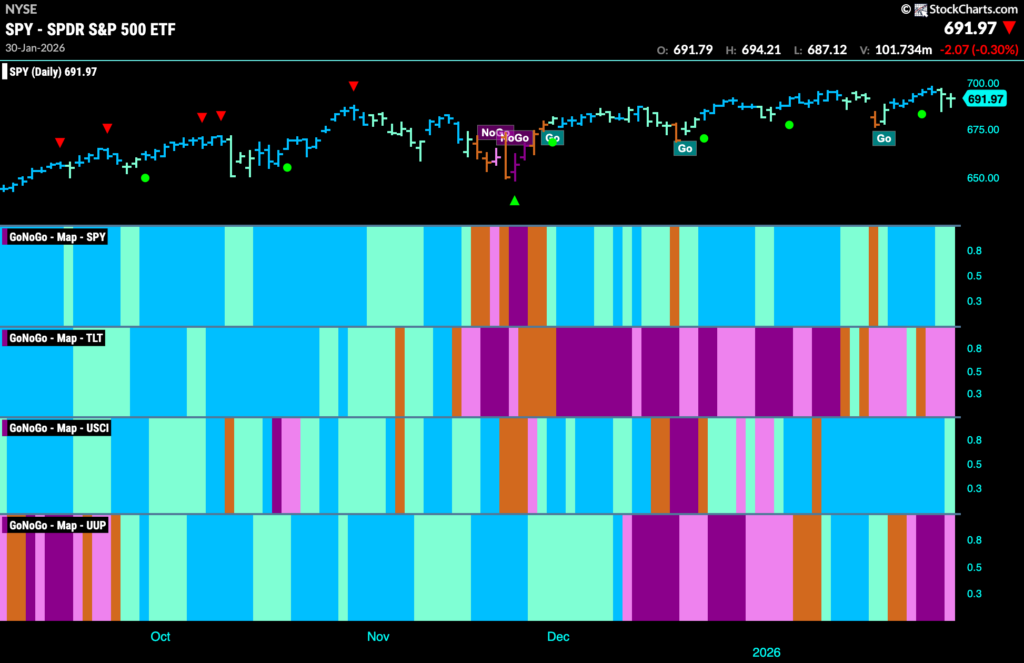1024x663 pixels.
Task: Click the SPY (Daily) 691.97 legend label
Action: pos(52,72)
